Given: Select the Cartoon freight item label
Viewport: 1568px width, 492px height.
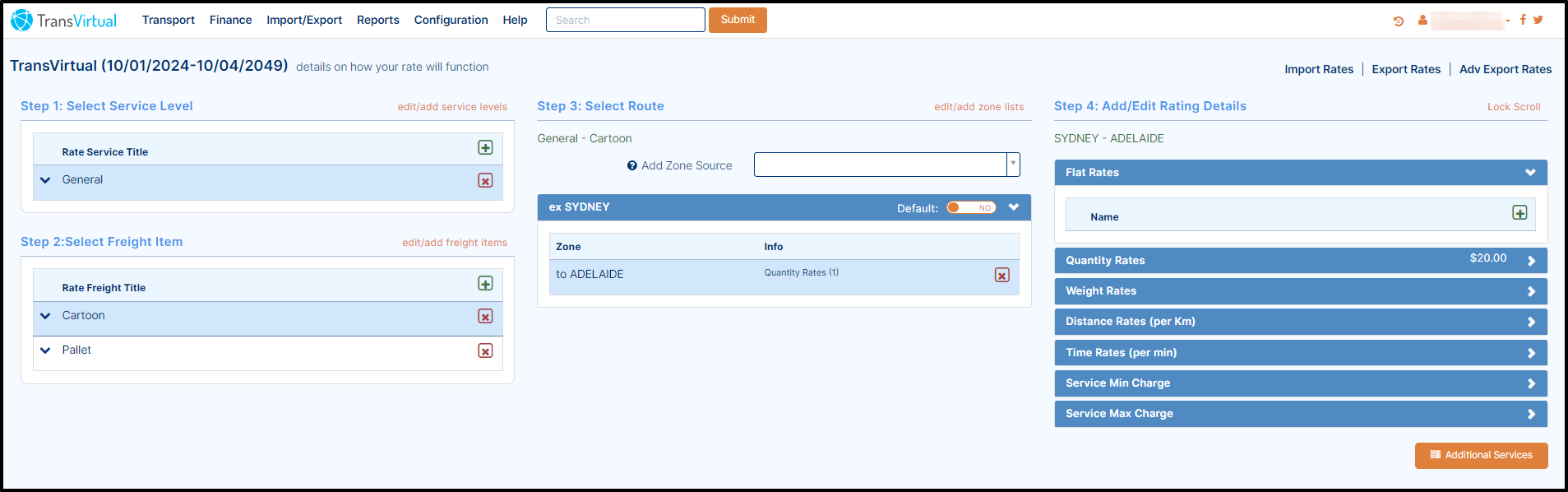Looking at the screenshot, I should tap(83, 315).
